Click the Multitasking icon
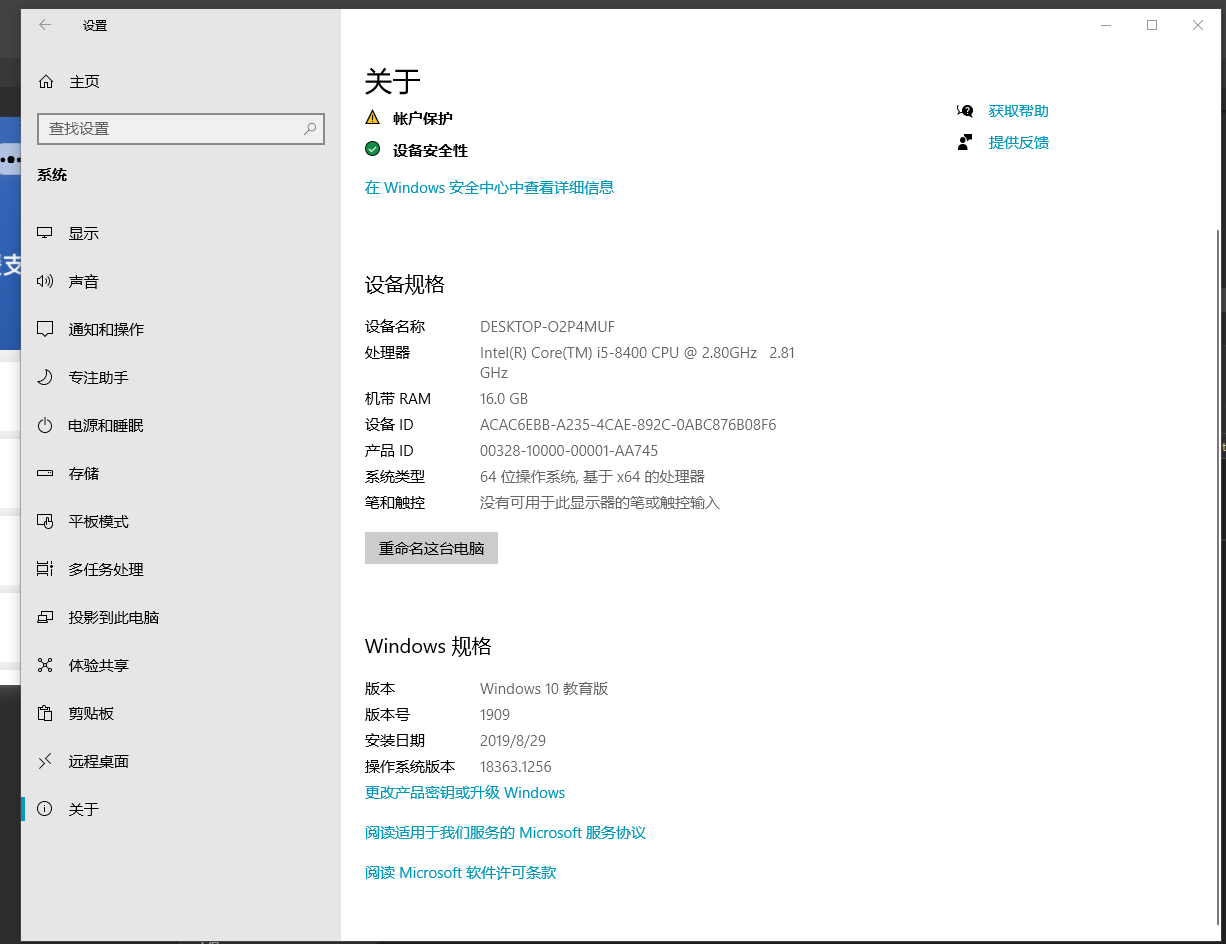Screen dimensions: 1226x944 pos(45,569)
